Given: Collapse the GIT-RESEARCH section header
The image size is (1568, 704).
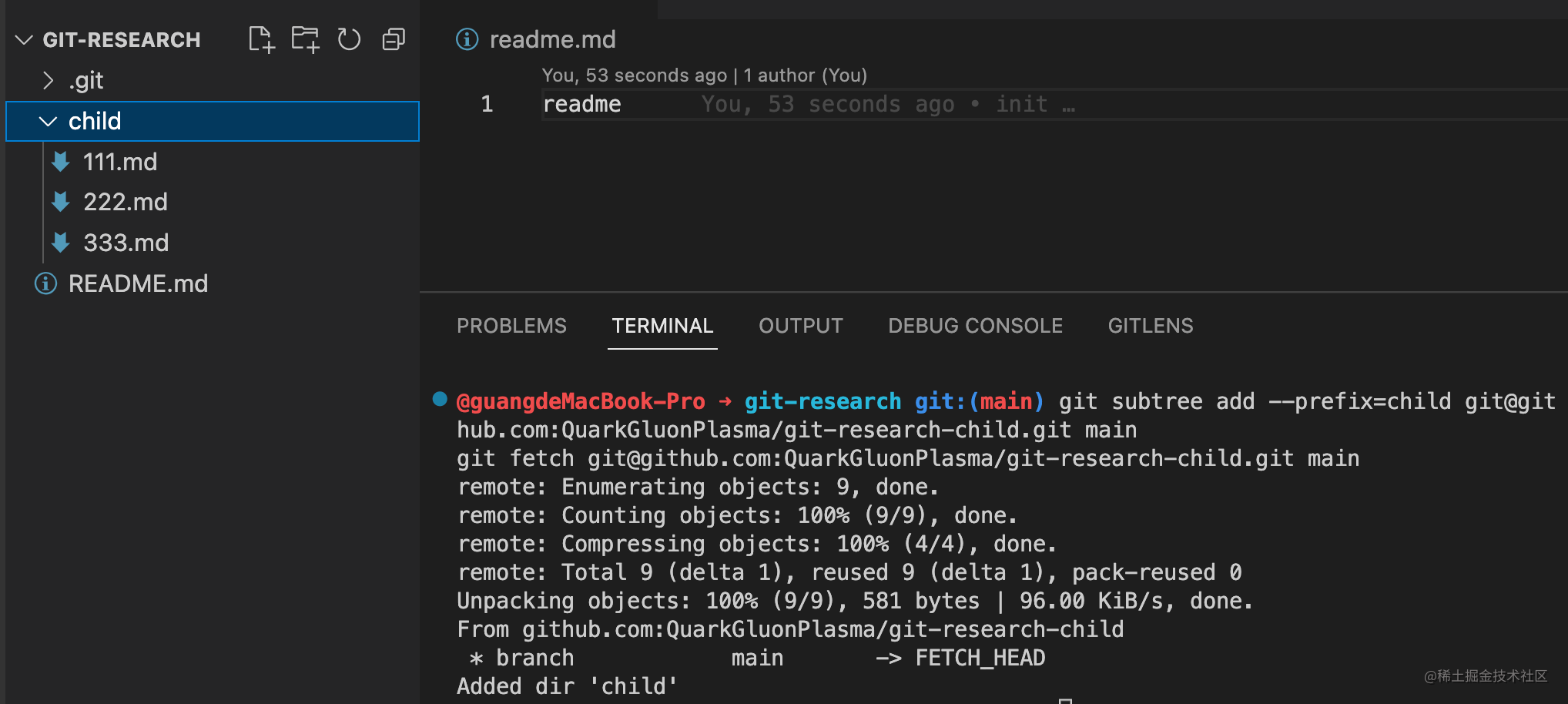Looking at the screenshot, I should click(23, 40).
